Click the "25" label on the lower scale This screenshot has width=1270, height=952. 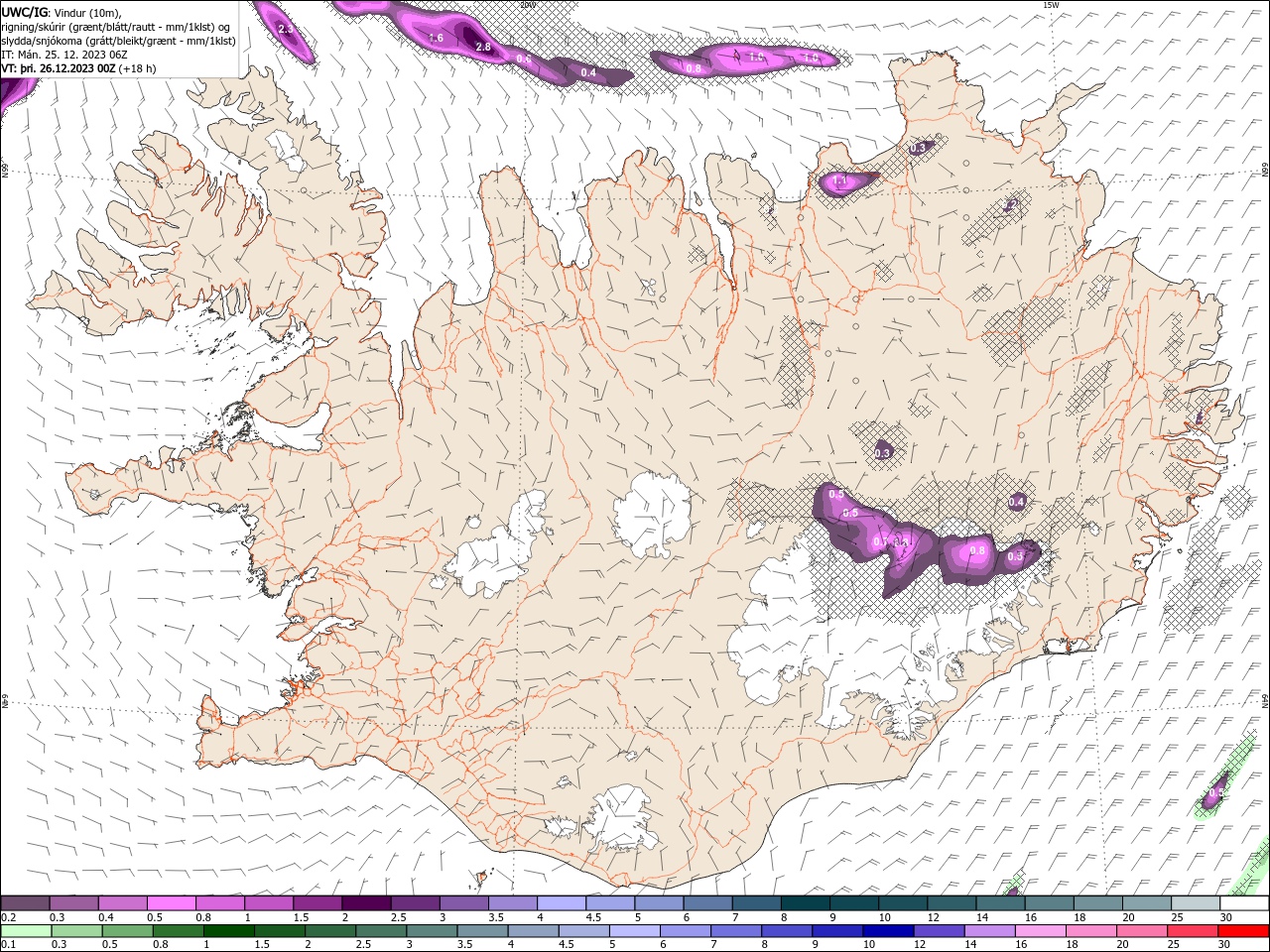(x=1176, y=945)
